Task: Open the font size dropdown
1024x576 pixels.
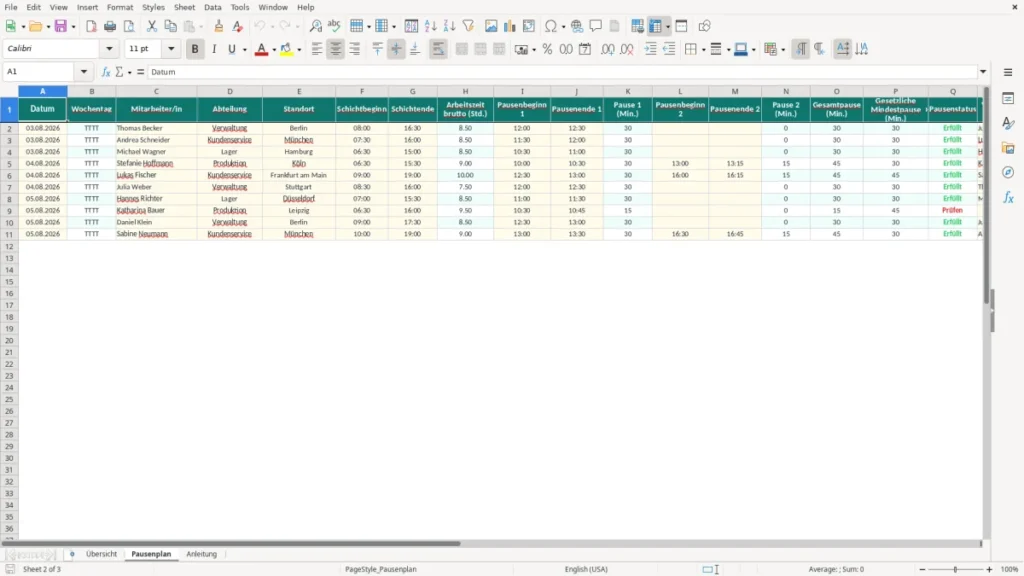Action: coord(171,49)
